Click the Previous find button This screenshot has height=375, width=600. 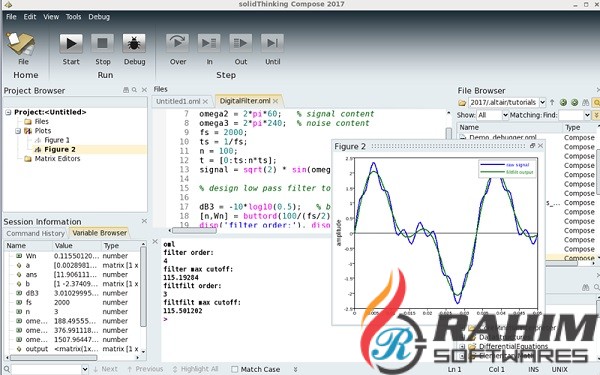pos(145,369)
